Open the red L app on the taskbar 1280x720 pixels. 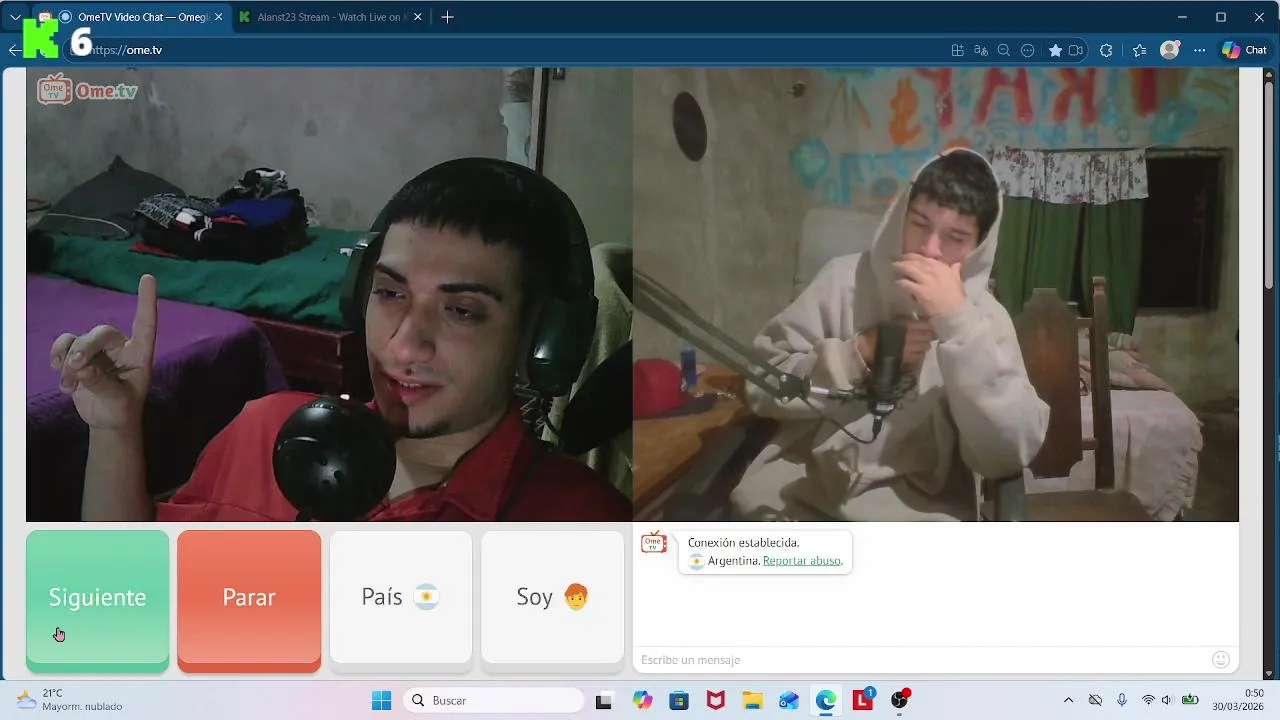pyautogui.click(x=863, y=700)
